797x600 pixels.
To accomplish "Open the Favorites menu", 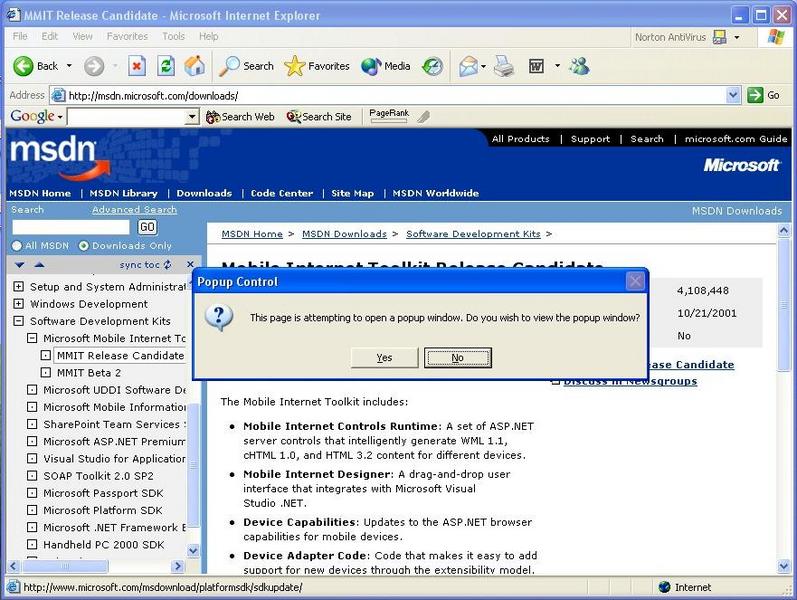I will [x=127, y=36].
